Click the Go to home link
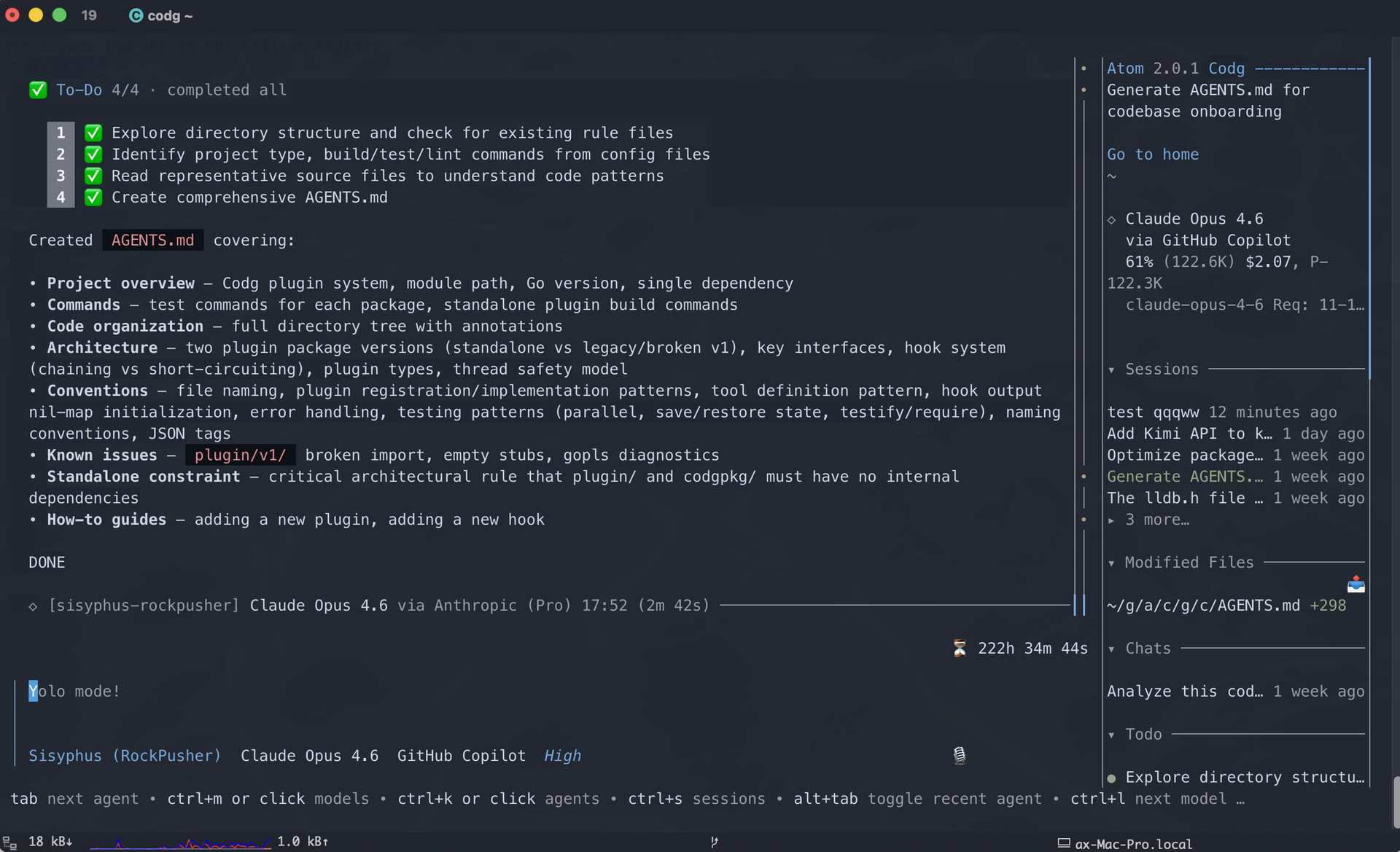1400x852 pixels. pos(1153,155)
